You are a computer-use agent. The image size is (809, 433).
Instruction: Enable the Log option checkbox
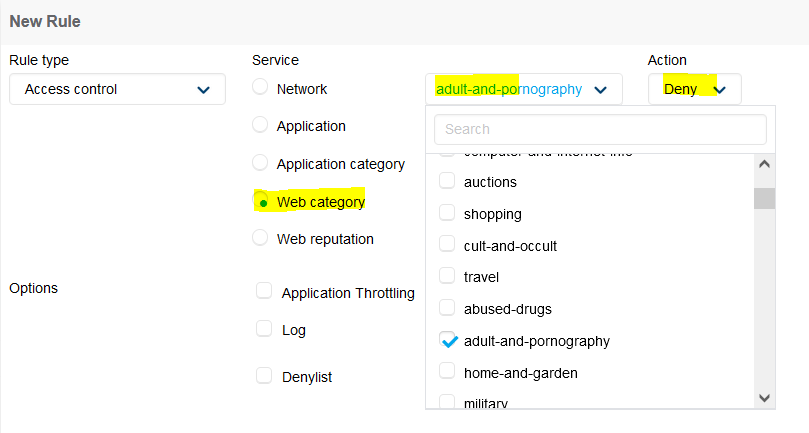point(264,328)
